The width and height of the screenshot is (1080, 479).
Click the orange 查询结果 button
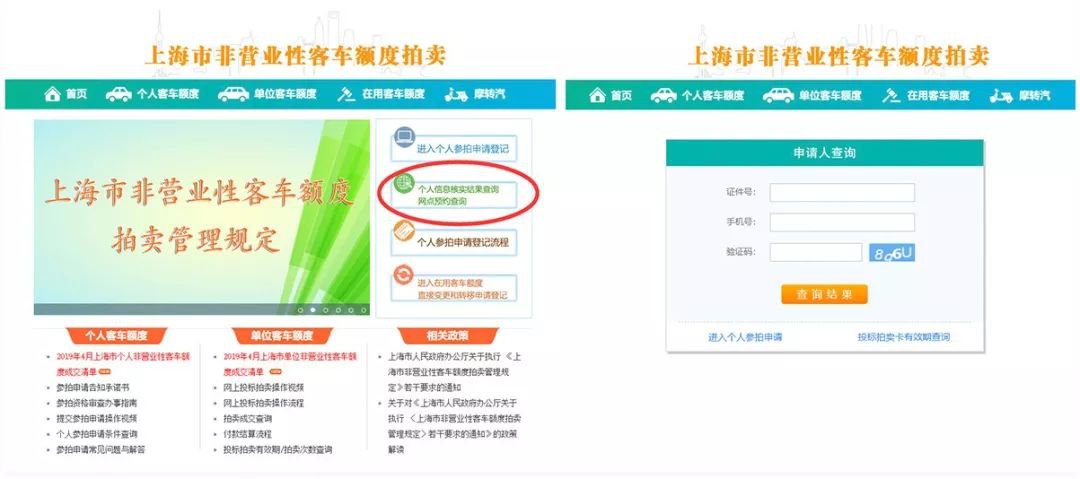824,294
